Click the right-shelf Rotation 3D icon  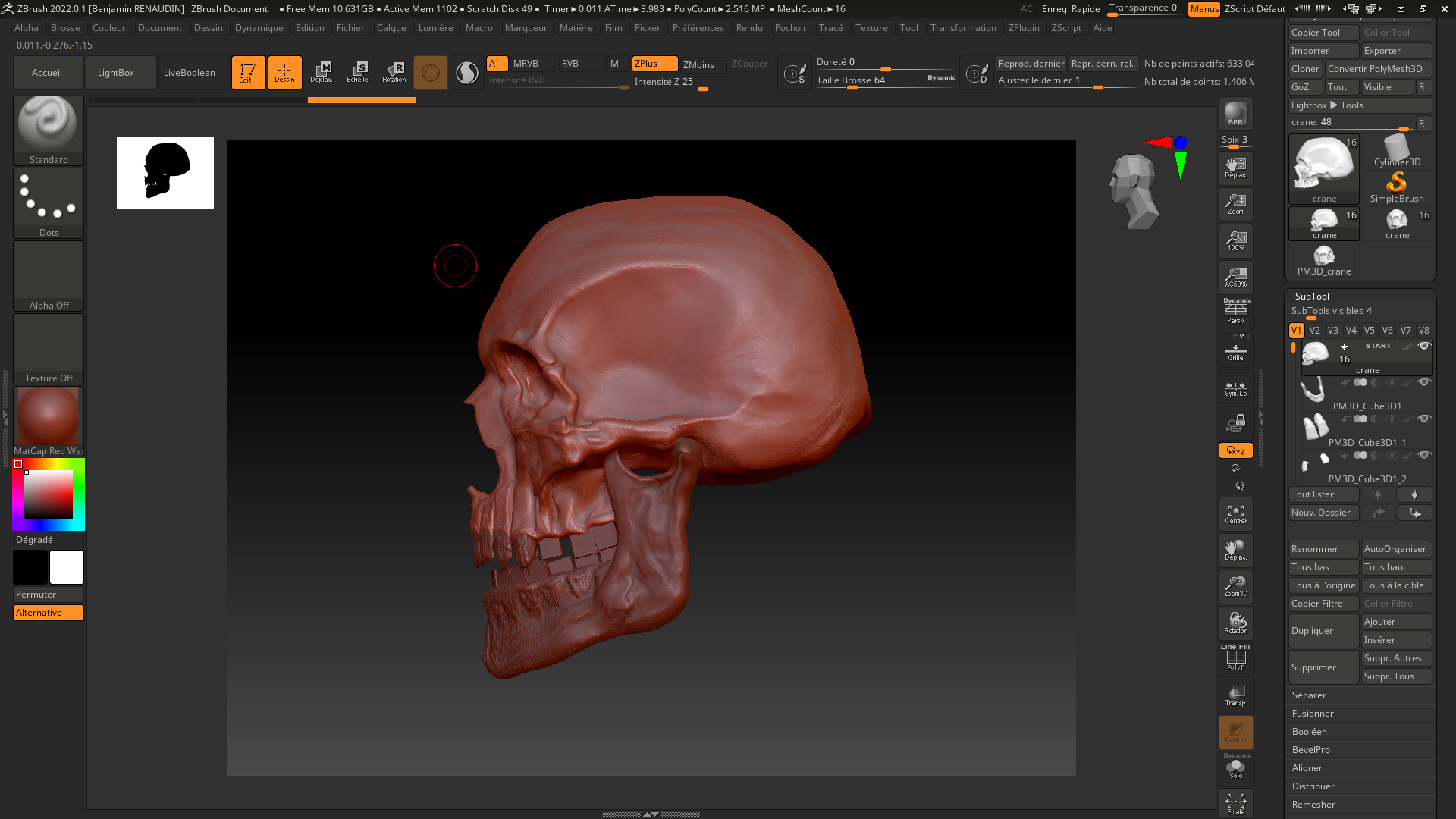(1236, 623)
